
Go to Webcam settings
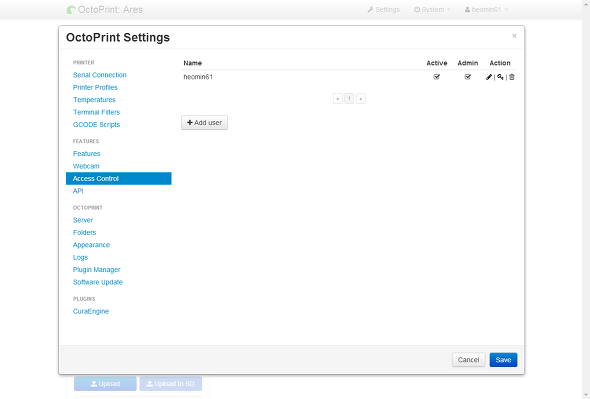pos(86,166)
